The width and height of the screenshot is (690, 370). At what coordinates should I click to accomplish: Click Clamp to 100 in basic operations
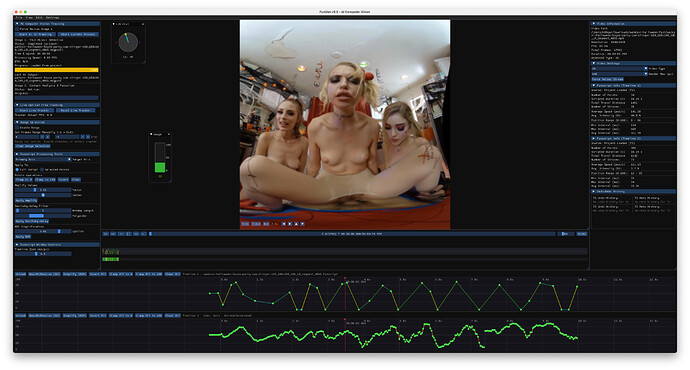[45, 180]
